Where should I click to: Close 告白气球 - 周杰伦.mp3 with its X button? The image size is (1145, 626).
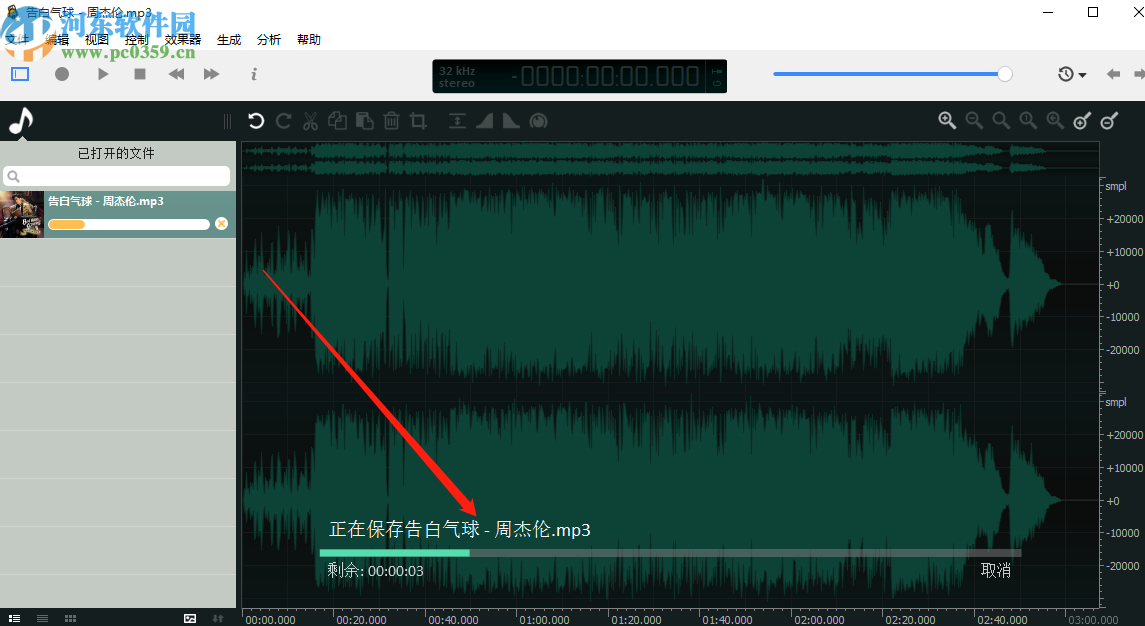[221, 223]
